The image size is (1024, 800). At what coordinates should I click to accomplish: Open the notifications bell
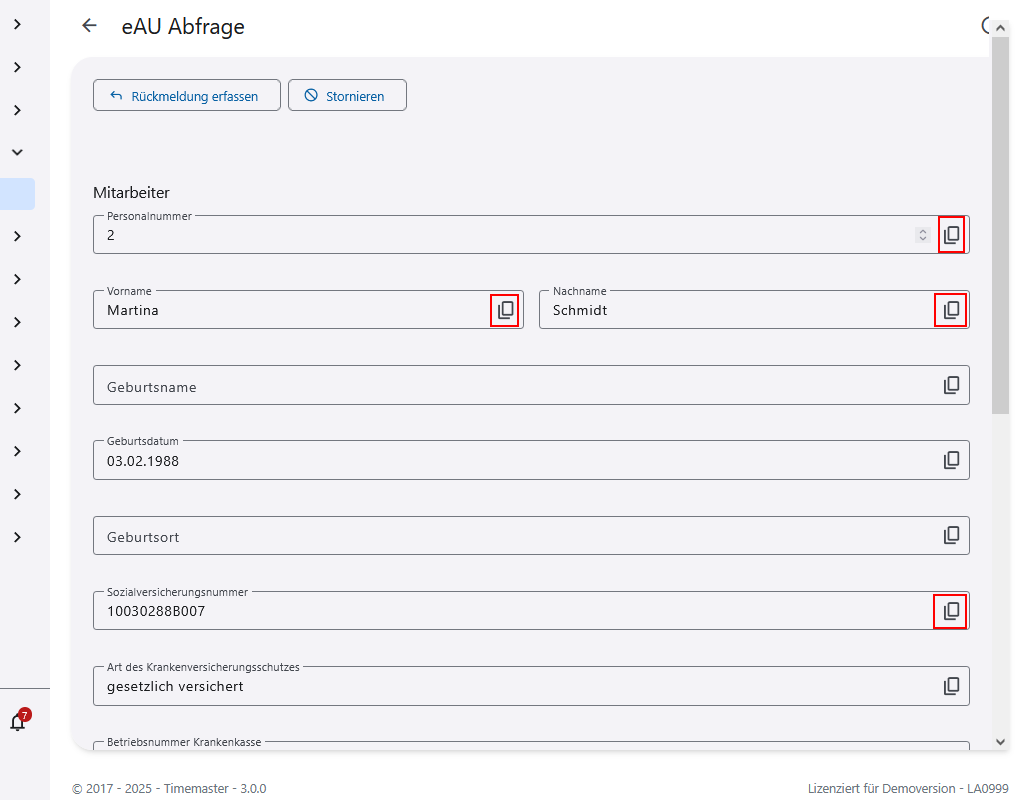(x=18, y=721)
